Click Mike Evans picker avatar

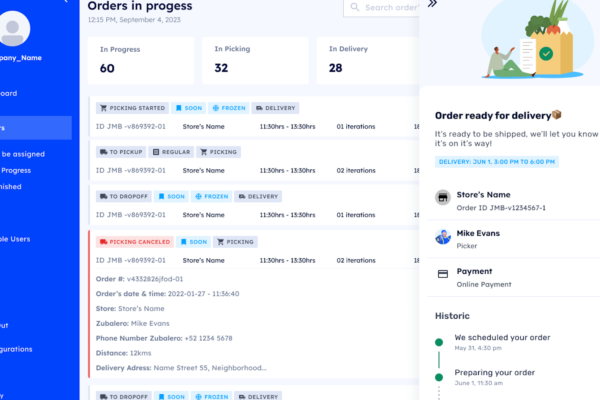(443, 236)
